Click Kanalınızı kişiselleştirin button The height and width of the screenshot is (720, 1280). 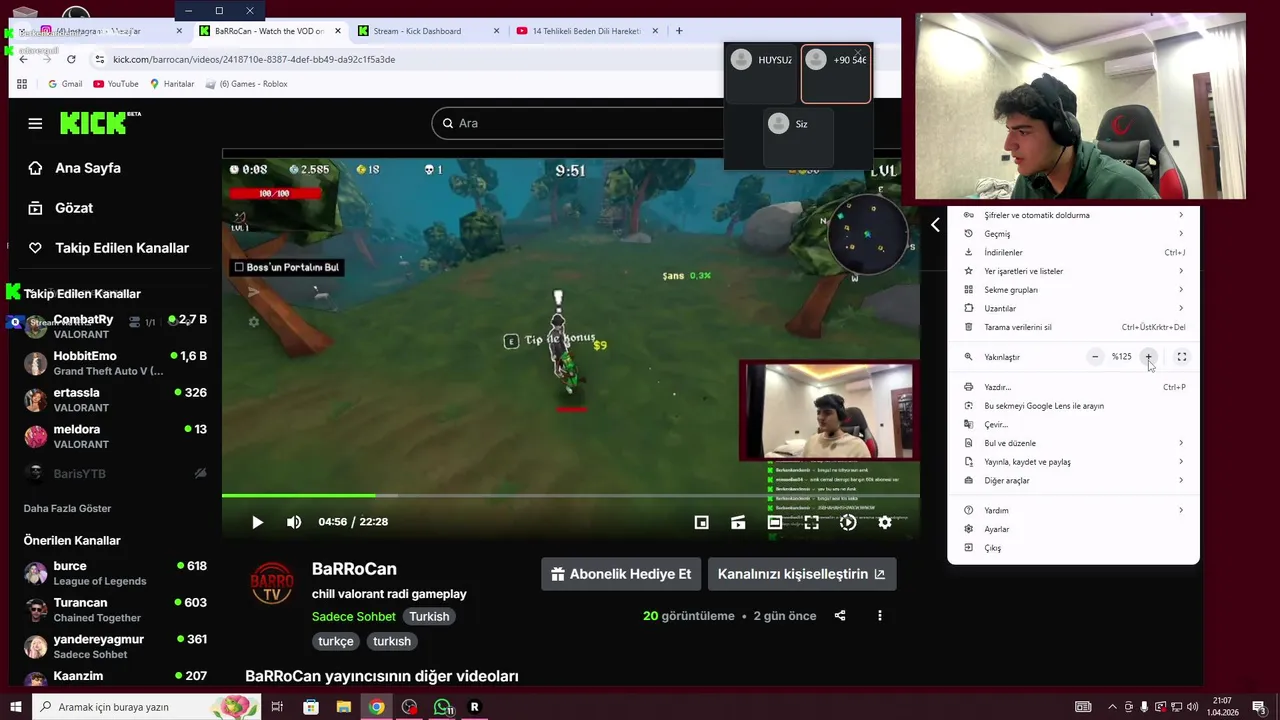click(x=802, y=574)
